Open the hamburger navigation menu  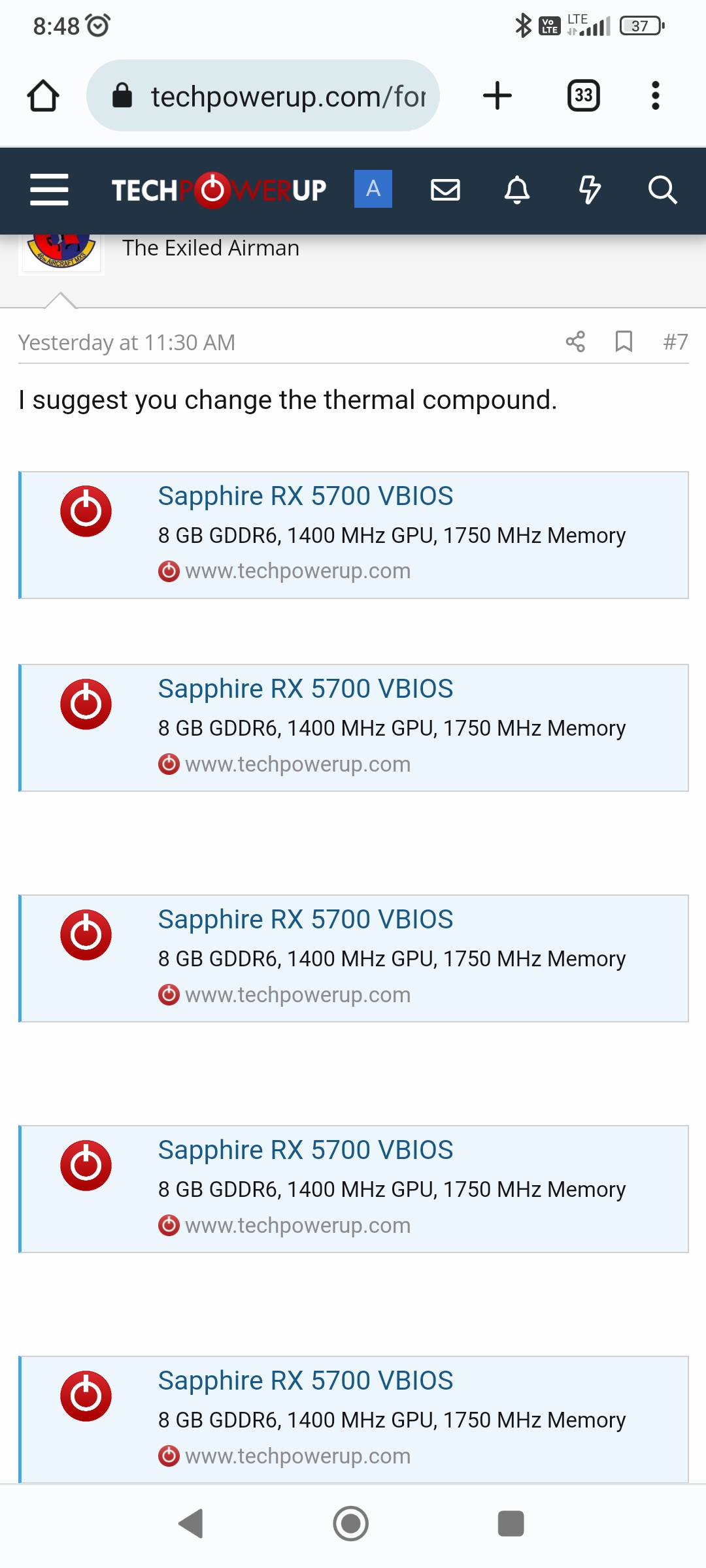click(x=49, y=189)
